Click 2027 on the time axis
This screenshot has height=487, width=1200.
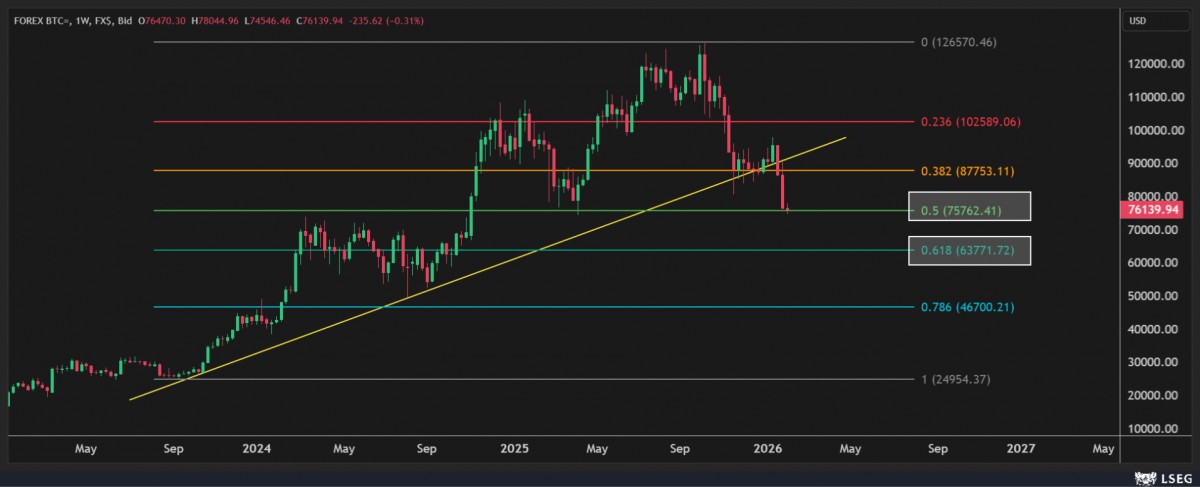[x=1020, y=450]
